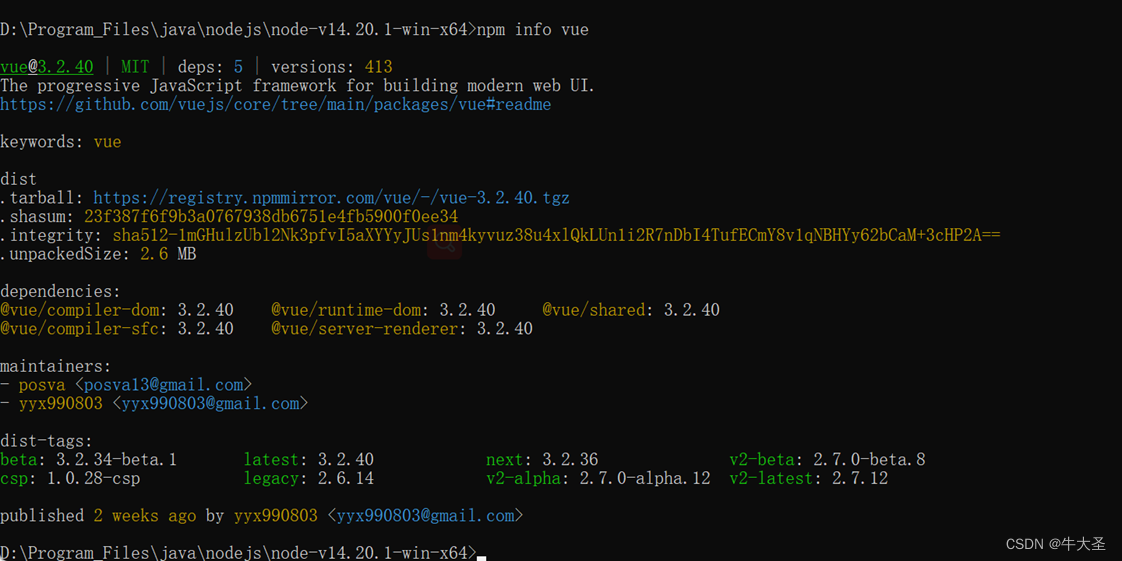
Task: Click the 'maintainers:' heading
Action: [56, 366]
